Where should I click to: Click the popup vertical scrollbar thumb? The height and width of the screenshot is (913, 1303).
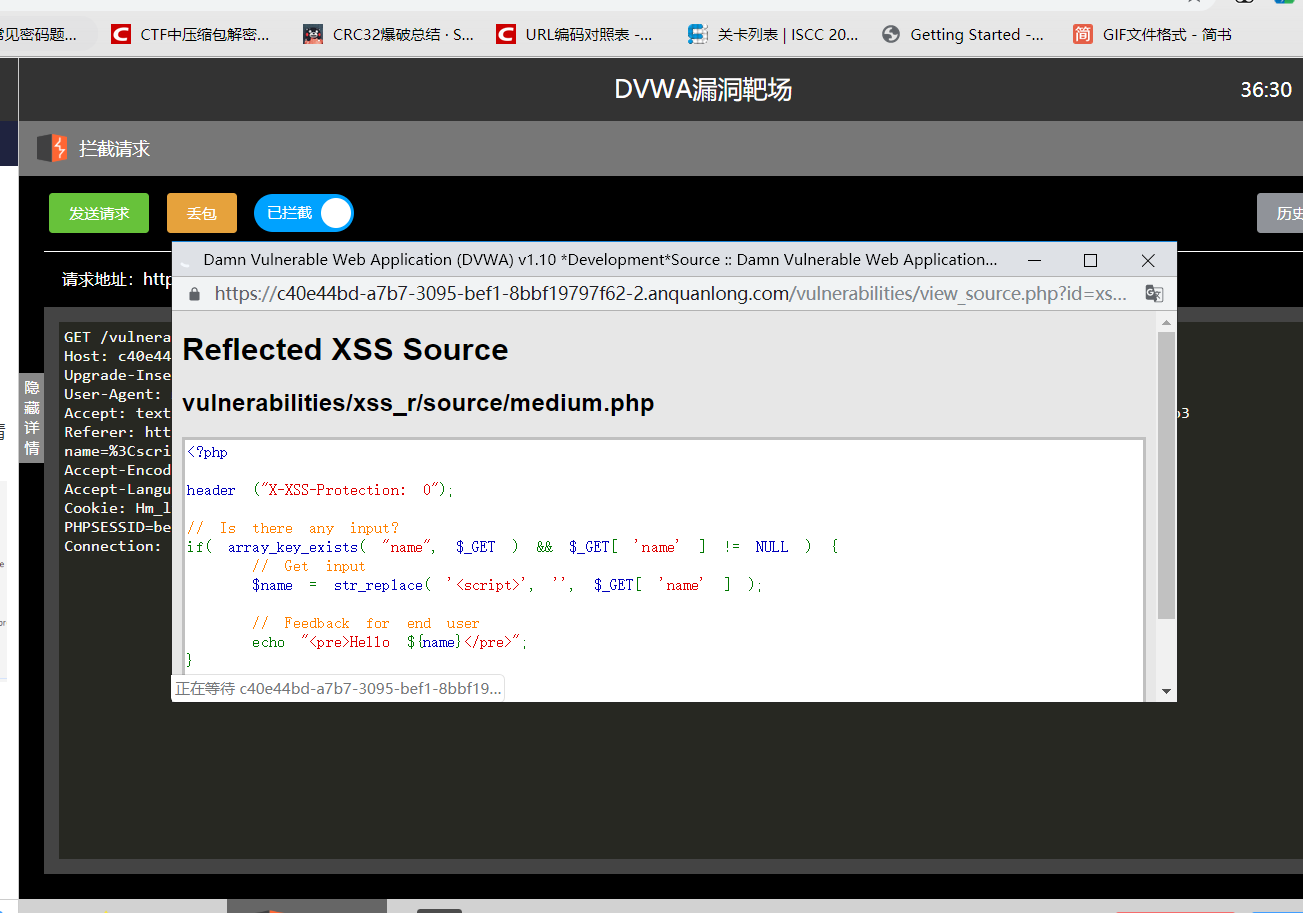click(1166, 476)
